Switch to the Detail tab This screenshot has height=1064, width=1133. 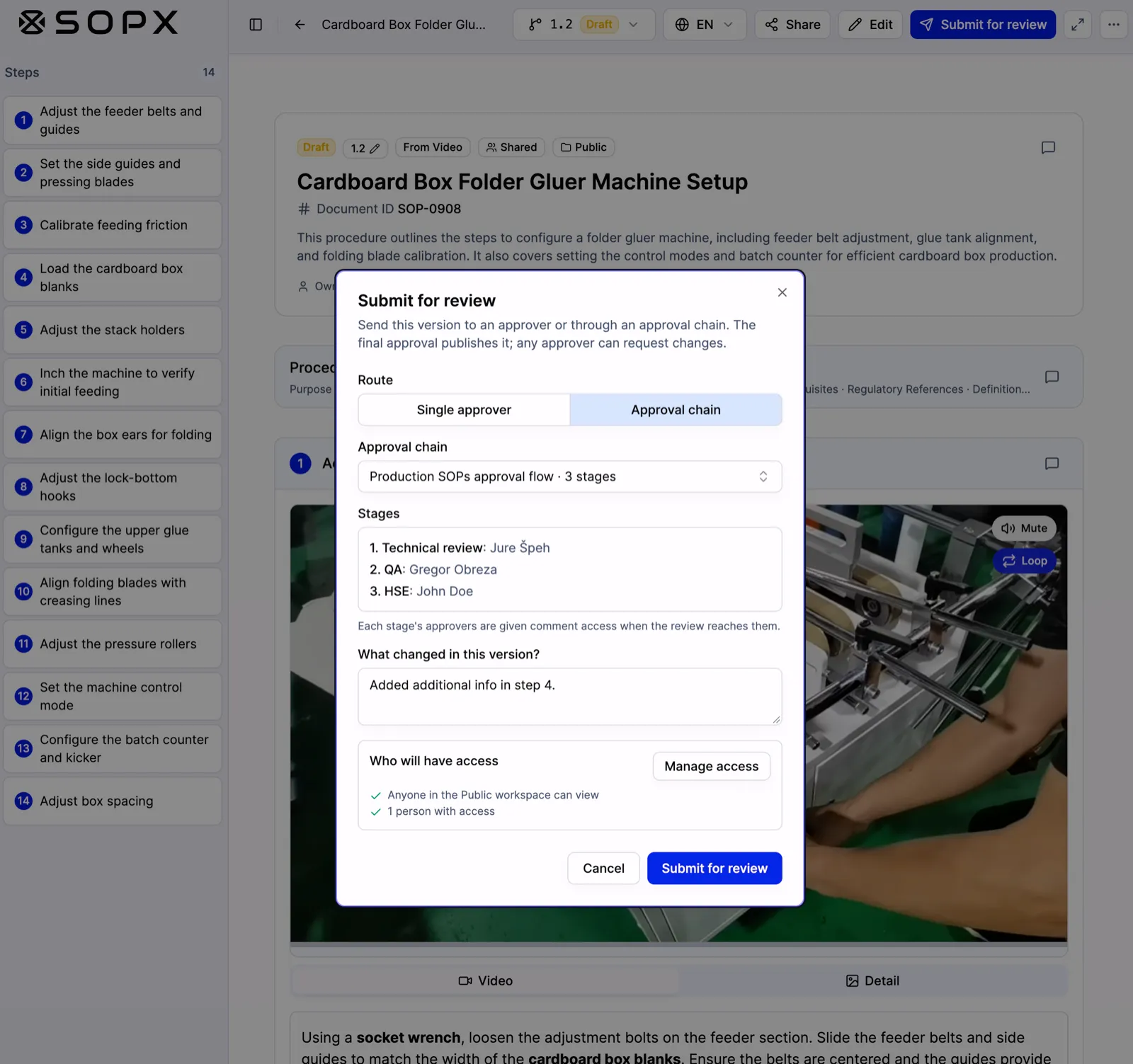pyautogui.click(x=872, y=980)
